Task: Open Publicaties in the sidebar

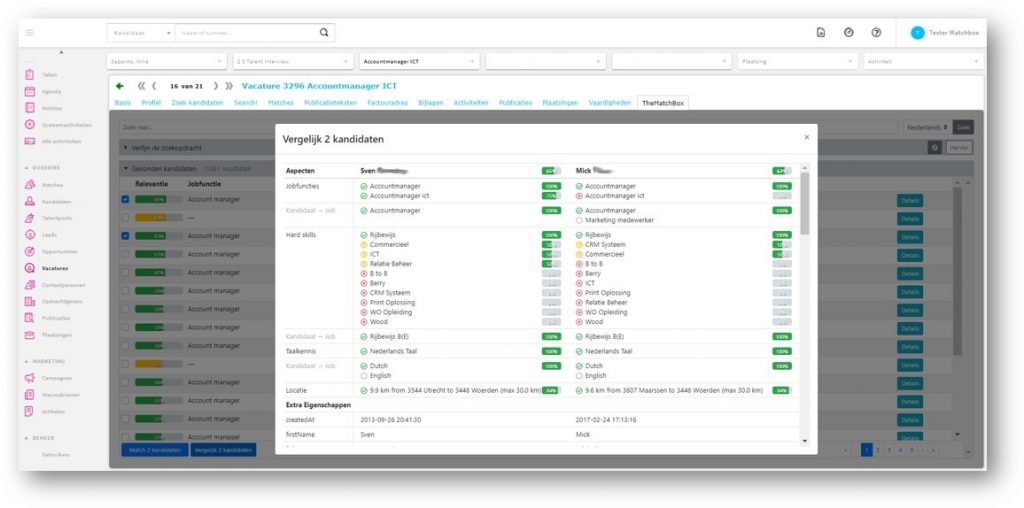Action: [56, 319]
